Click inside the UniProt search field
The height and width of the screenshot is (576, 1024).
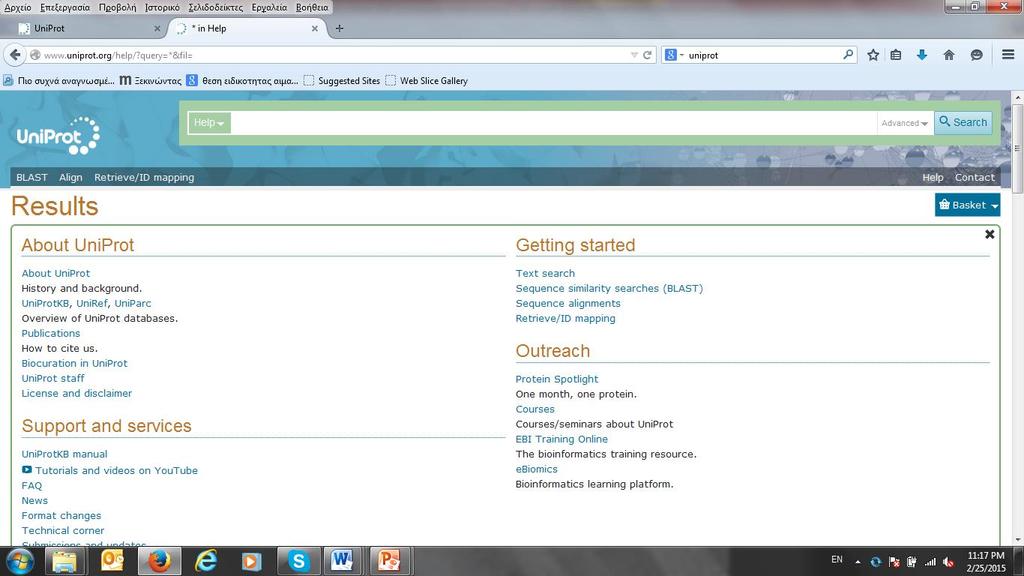(554, 123)
